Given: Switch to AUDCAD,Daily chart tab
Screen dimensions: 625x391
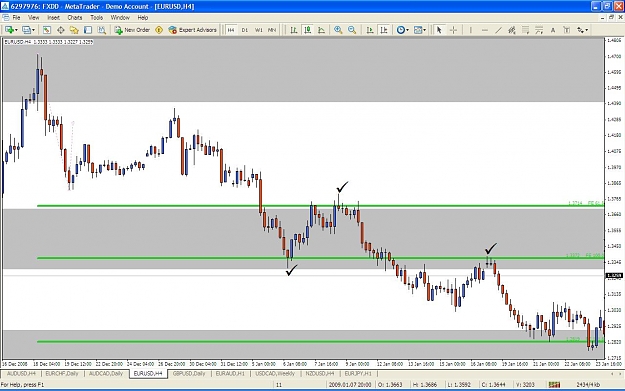Looking at the screenshot, I should click(106, 373).
